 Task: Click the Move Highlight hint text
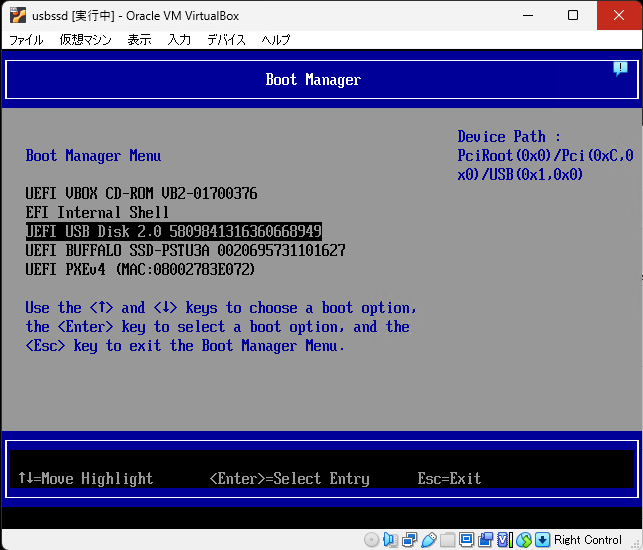point(86,479)
